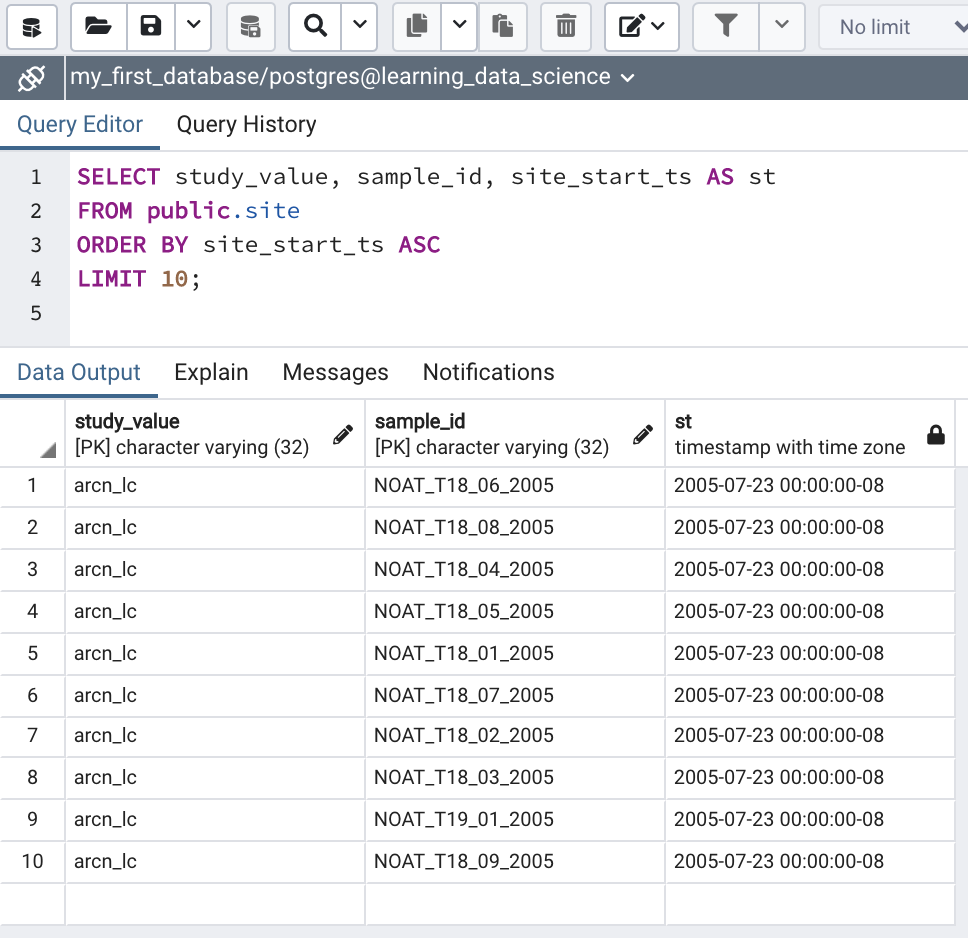Click the Copy icon in toolbar
The width and height of the screenshot is (968, 938).
pyautogui.click(x=417, y=26)
